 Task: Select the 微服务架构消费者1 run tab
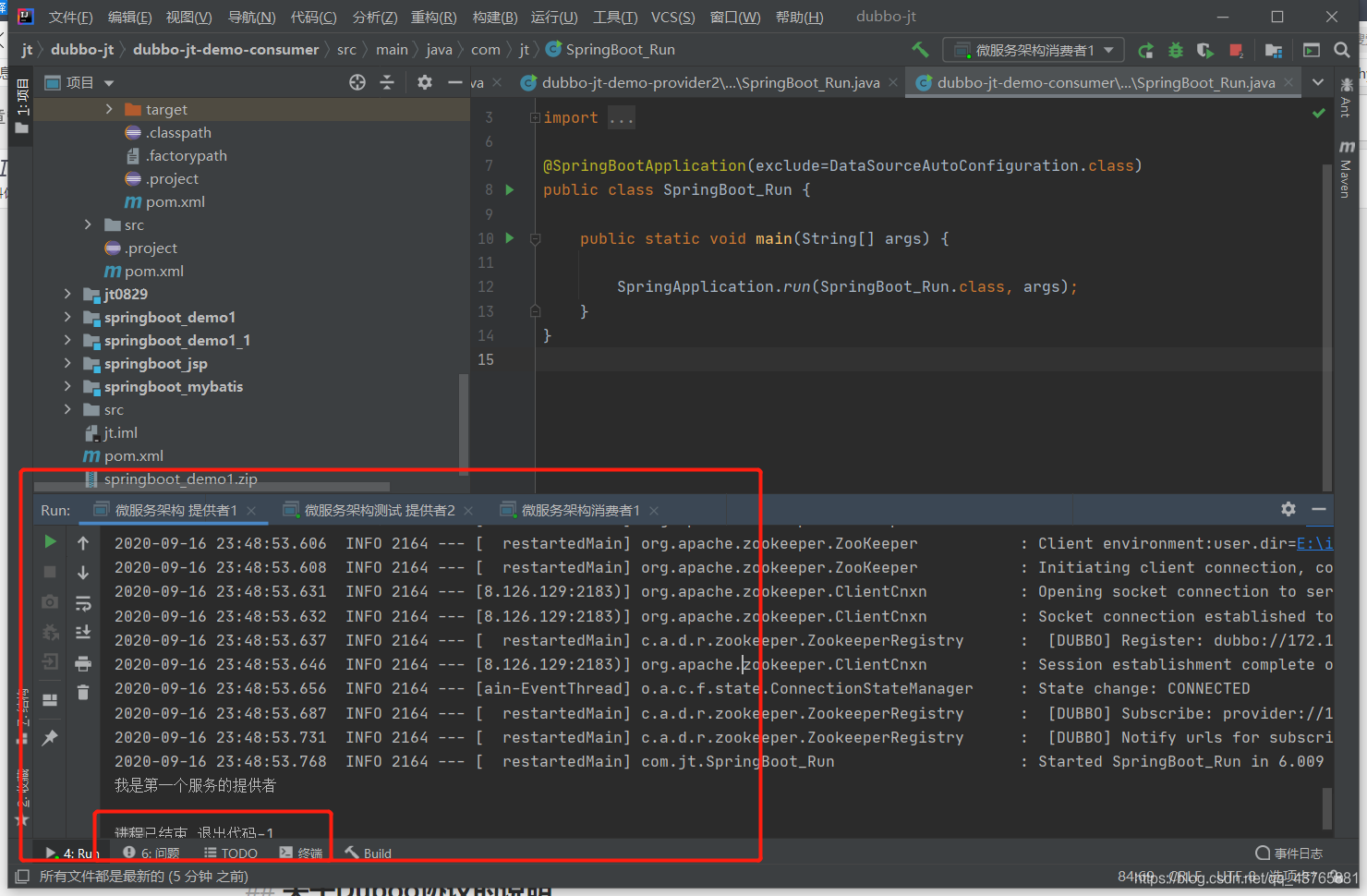580,510
